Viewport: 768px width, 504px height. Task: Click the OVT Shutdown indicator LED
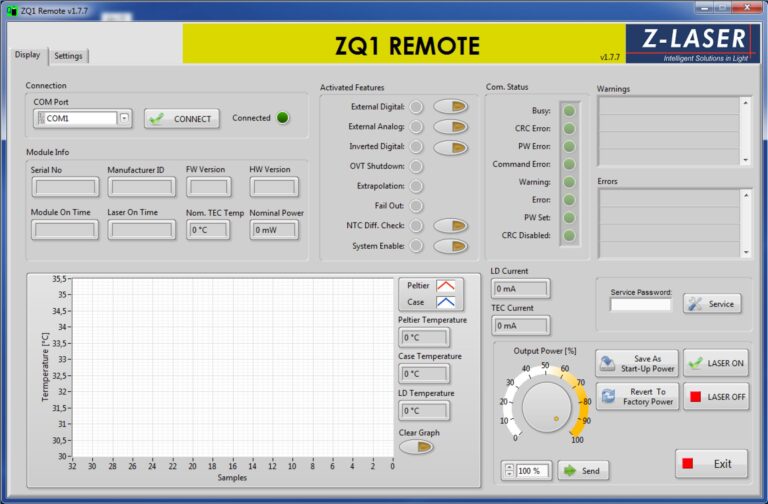416,167
